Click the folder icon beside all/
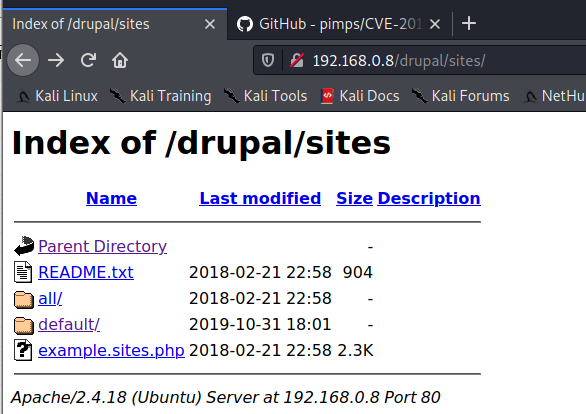586x414 pixels. (24, 299)
